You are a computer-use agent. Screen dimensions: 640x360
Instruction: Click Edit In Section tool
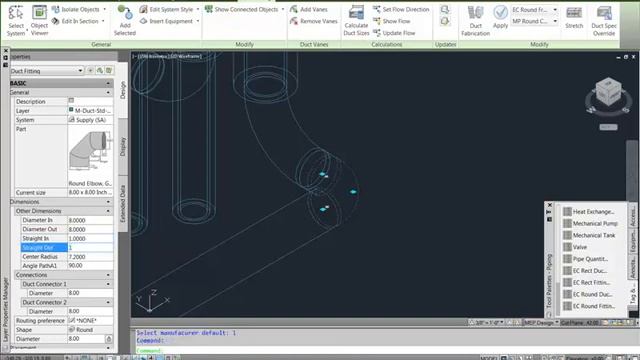click(78, 21)
